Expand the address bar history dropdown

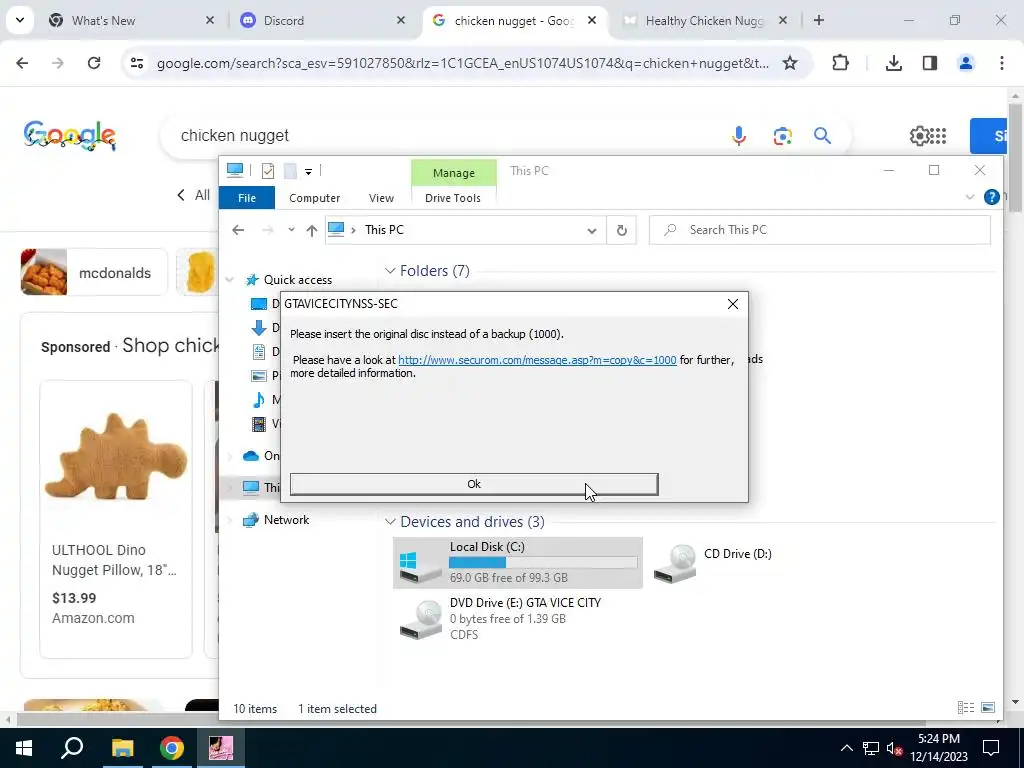click(x=592, y=231)
